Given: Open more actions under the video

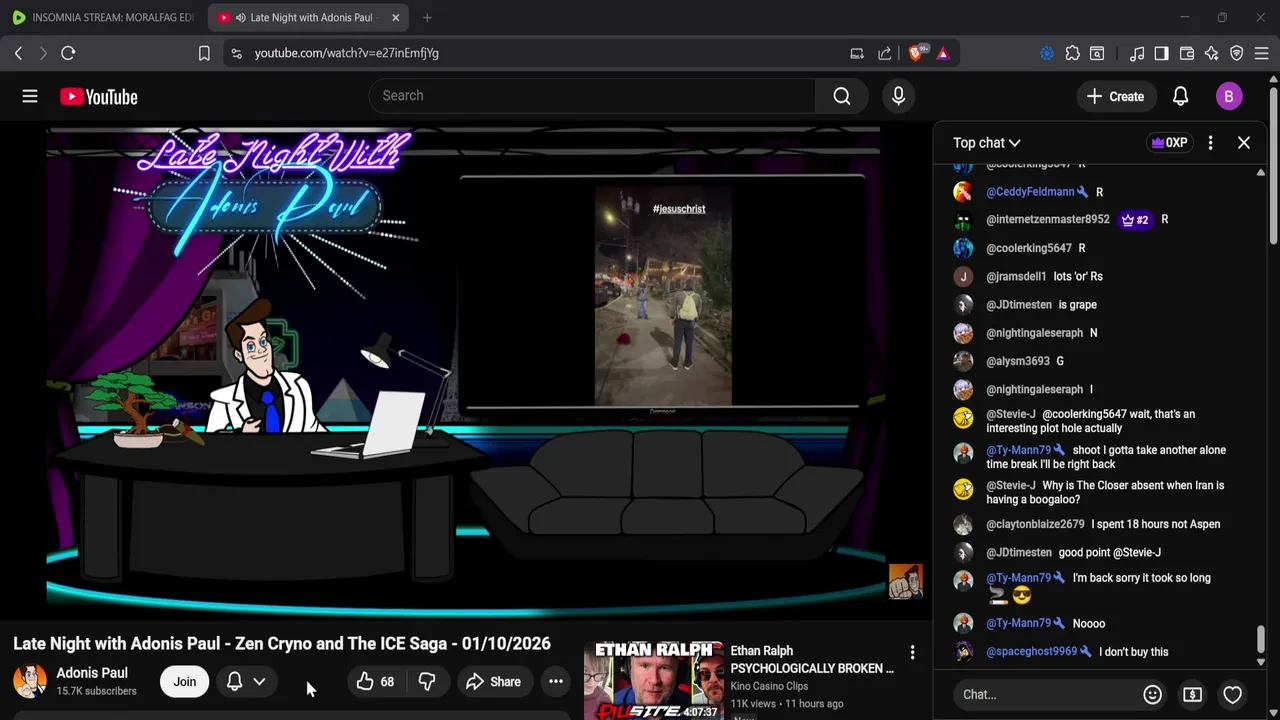Looking at the screenshot, I should 556,682.
